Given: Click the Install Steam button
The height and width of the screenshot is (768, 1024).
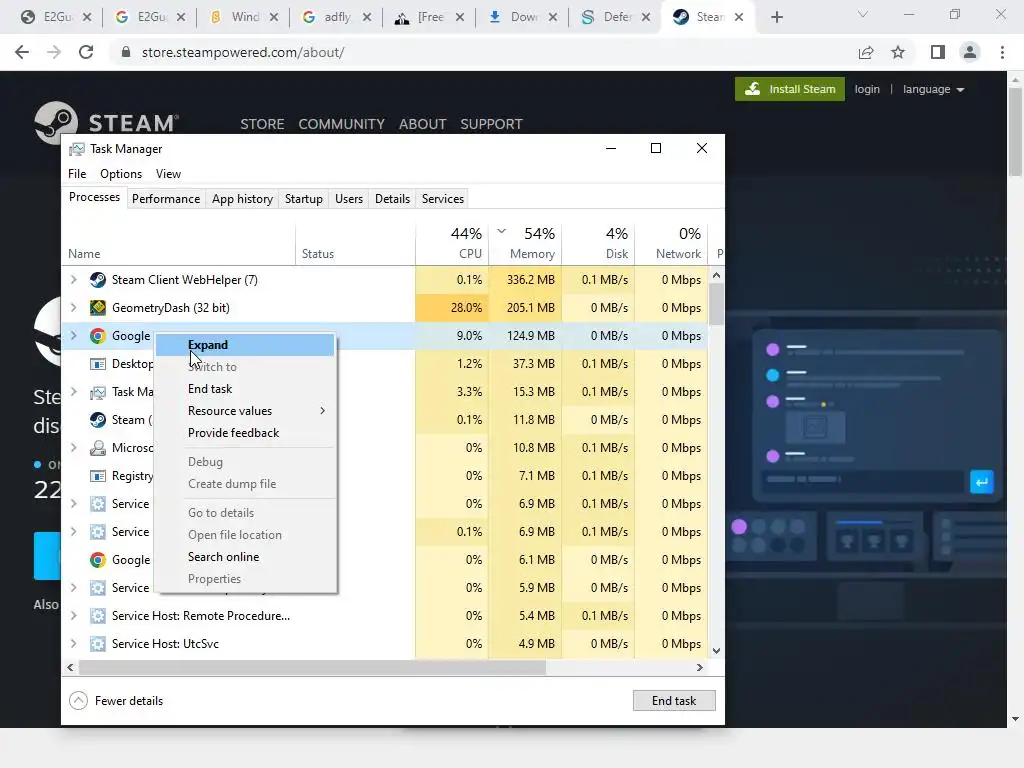Looking at the screenshot, I should tap(790, 89).
